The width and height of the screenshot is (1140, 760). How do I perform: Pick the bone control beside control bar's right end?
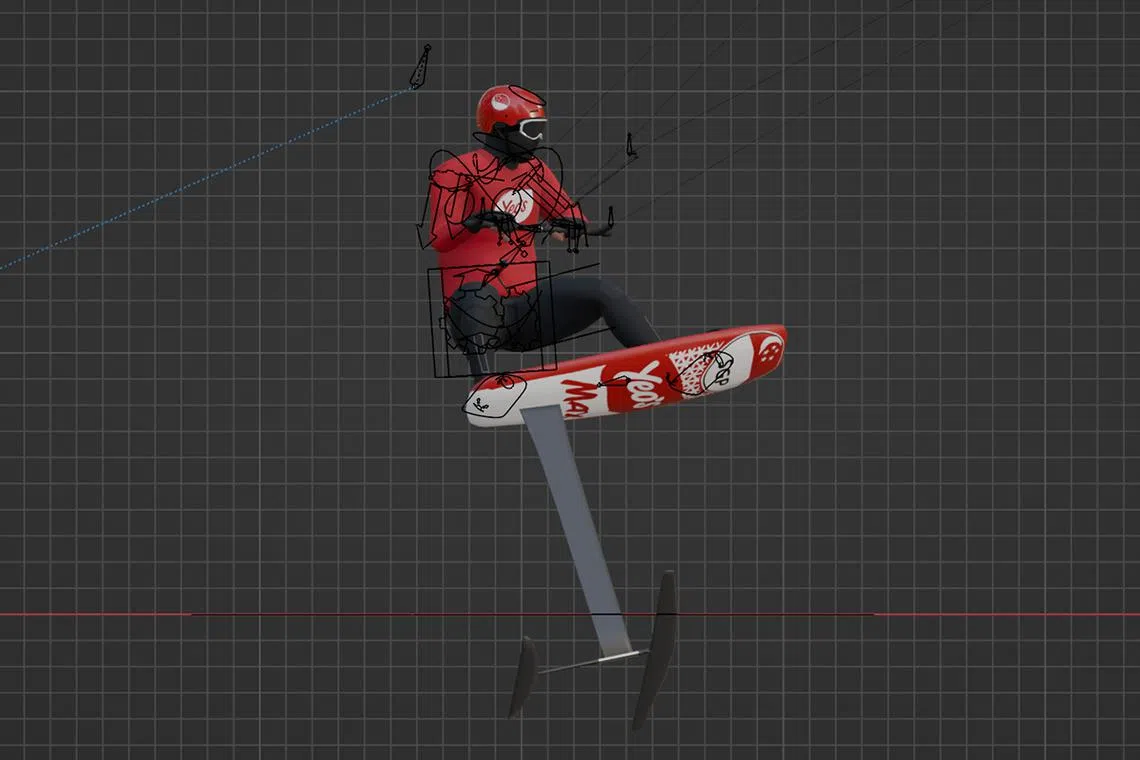[x=610, y=217]
